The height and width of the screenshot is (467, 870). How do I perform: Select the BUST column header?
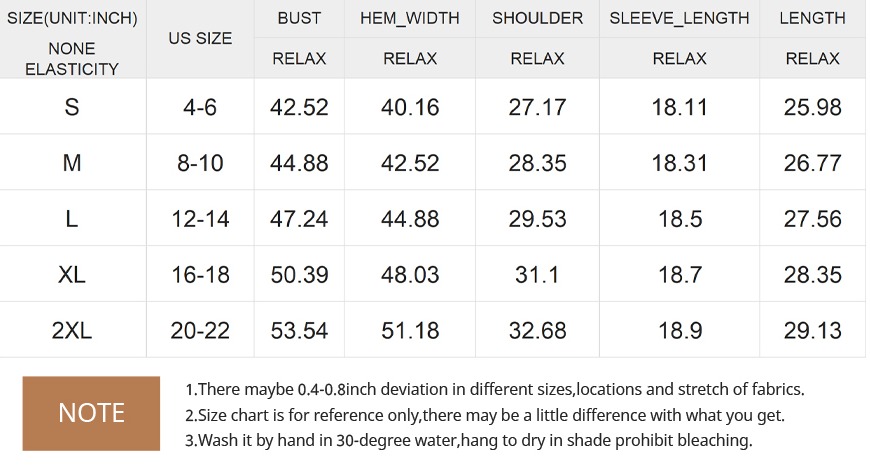click(x=299, y=18)
